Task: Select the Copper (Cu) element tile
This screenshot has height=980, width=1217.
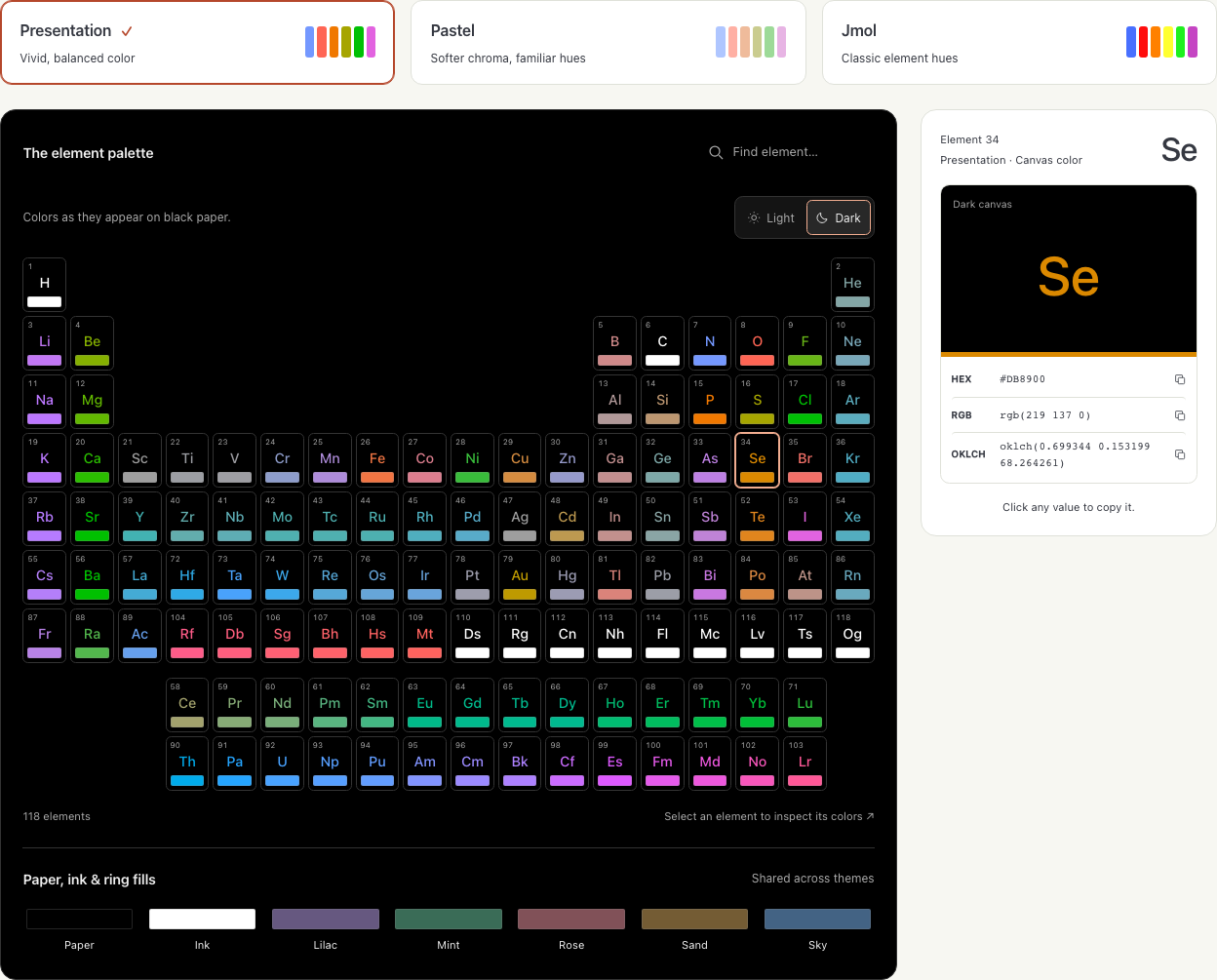Action: [x=520, y=460]
